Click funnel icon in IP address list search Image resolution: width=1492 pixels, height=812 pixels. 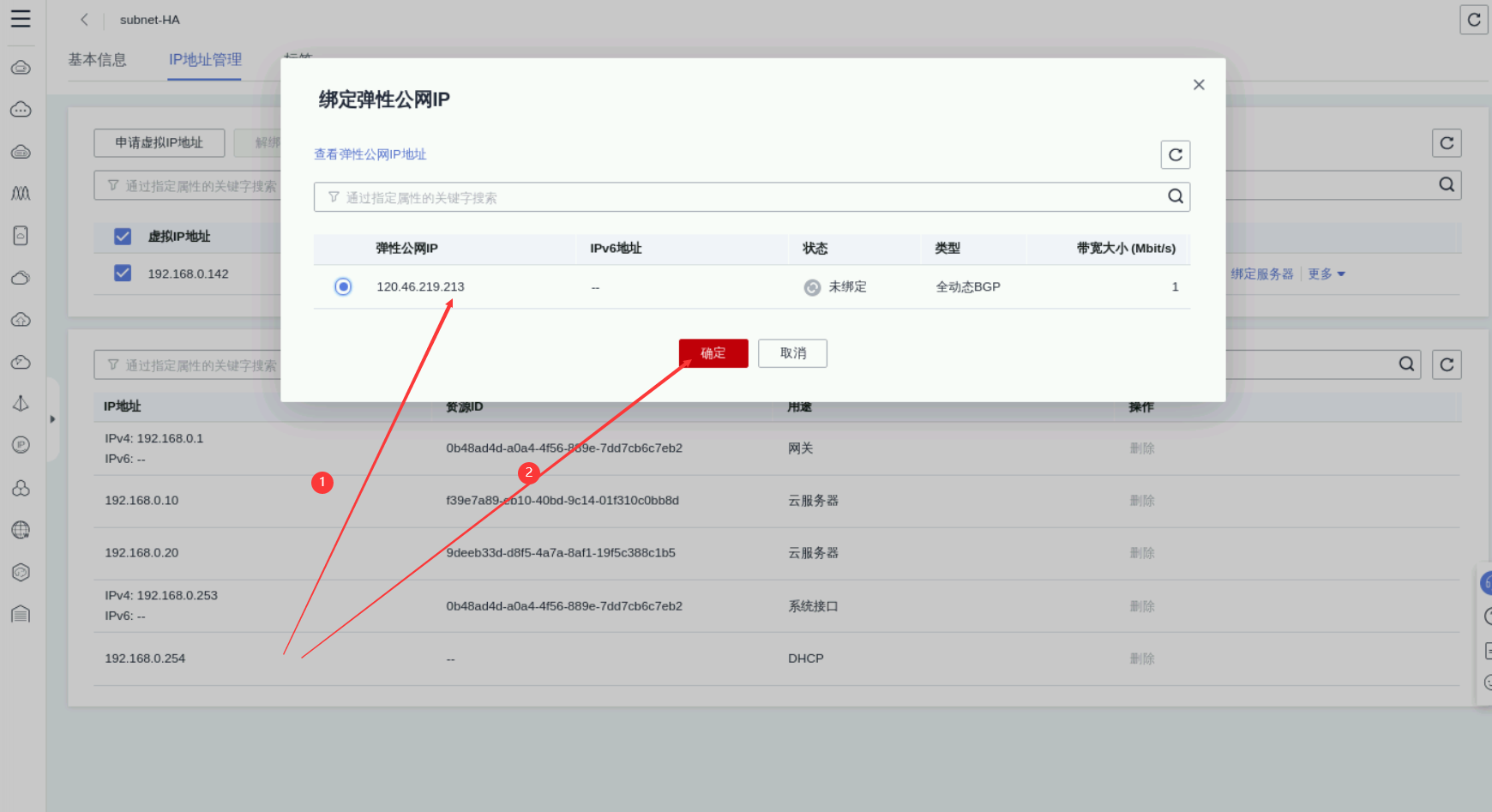coord(113,364)
